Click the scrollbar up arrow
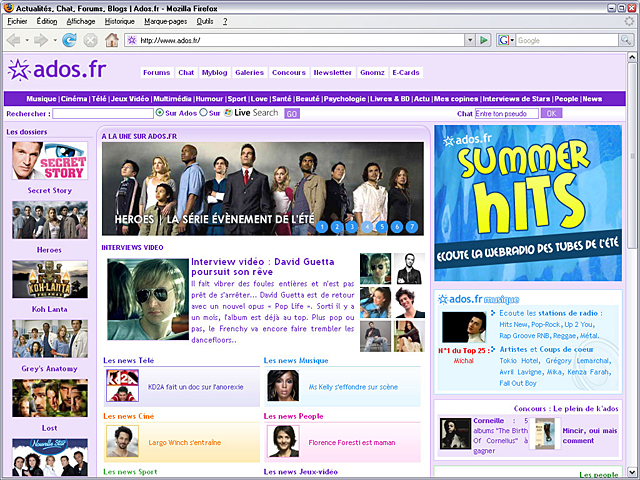 coord(631,57)
